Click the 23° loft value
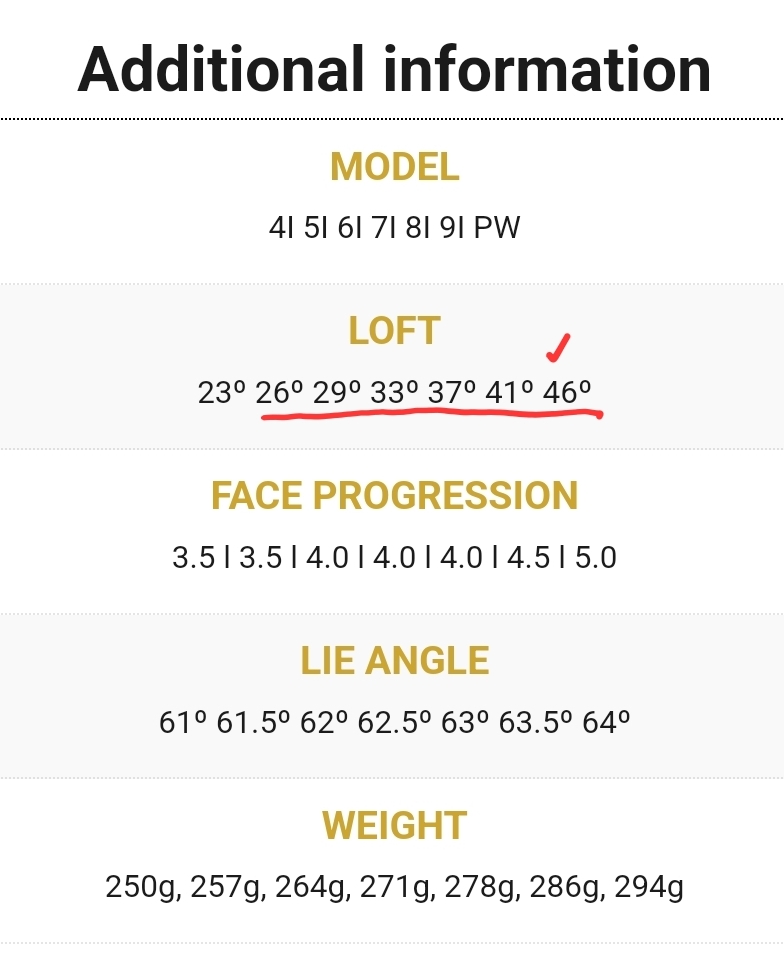The image size is (784, 974). tap(222, 393)
